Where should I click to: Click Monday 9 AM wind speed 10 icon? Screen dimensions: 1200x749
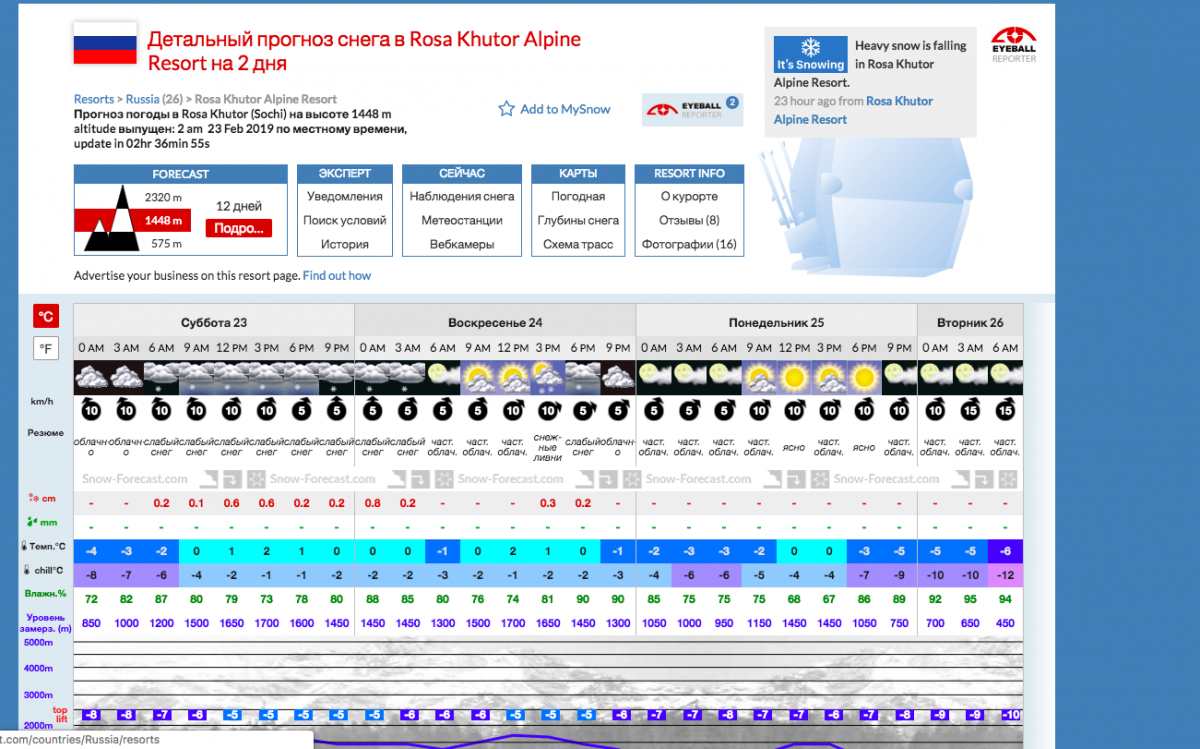tap(759, 410)
